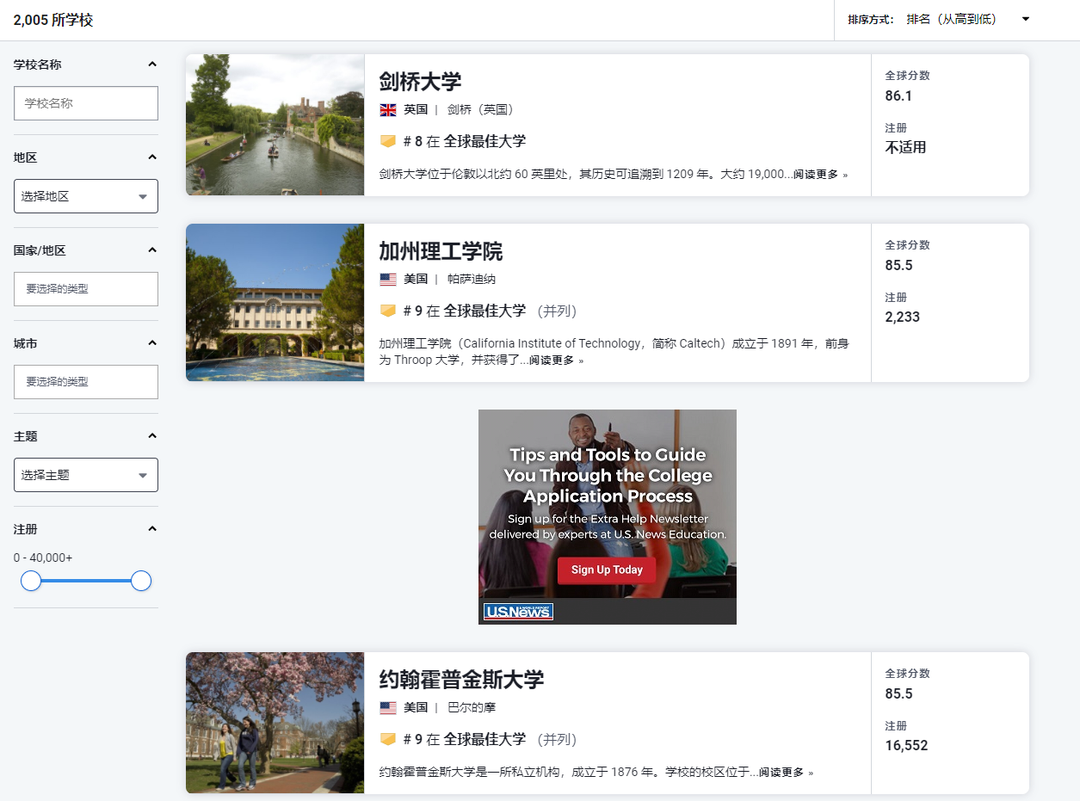Click the ranking badge icon on the 约翰霍普金斯大学 card
1080x801 pixels.
(x=388, y=739)
